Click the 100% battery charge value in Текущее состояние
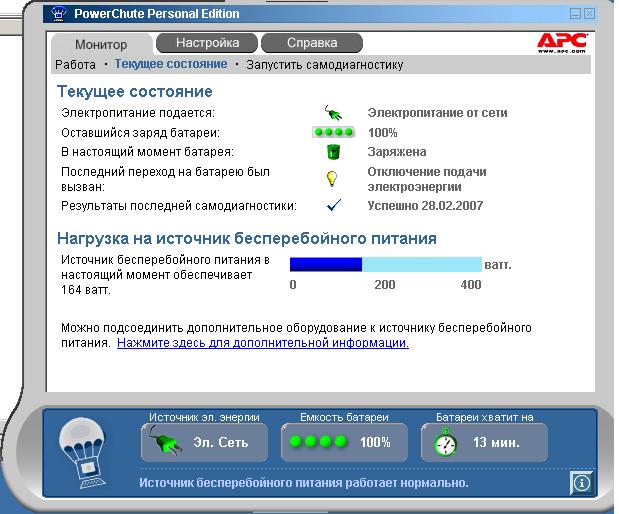Screen dimensions: 619x514 click(x=382, y=132)
